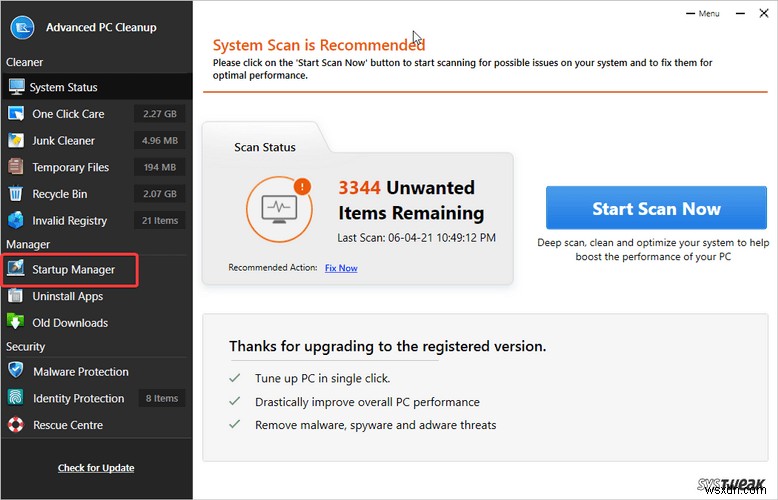
Task: Click the Uninstall Apps trash icon
Action: (x=16, y=296)
